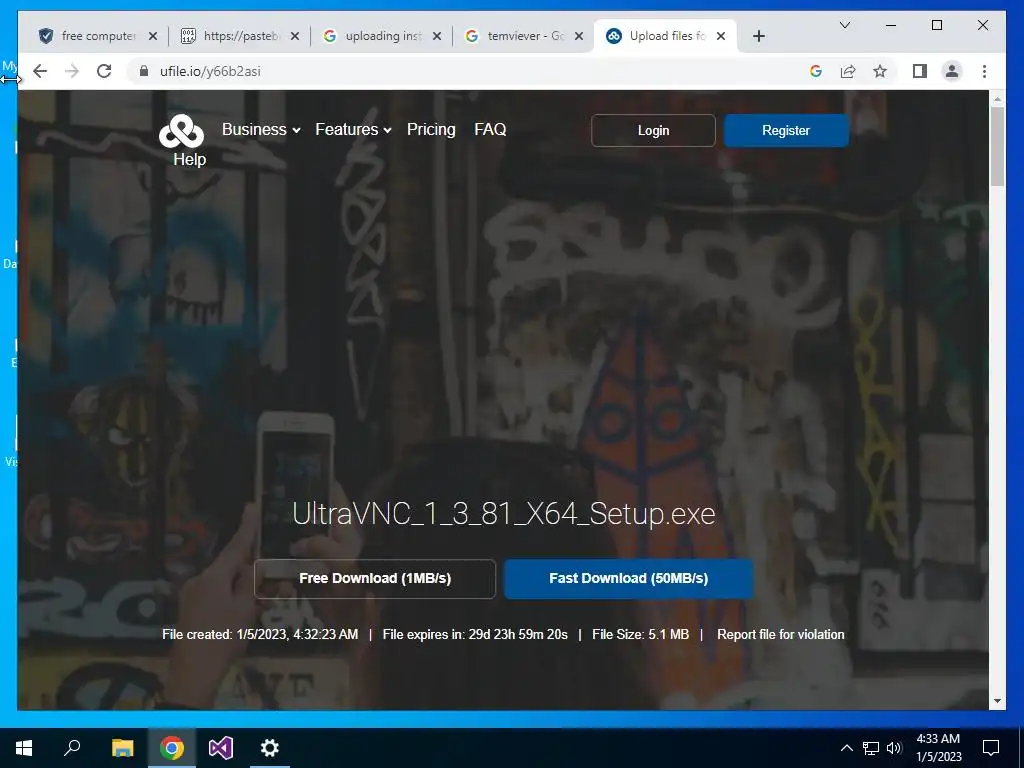Image resolution: width=1024 pixels, height=768 pixels.
Task: Open the Chrome profile avatar menu
Action: tap(952, 71)
